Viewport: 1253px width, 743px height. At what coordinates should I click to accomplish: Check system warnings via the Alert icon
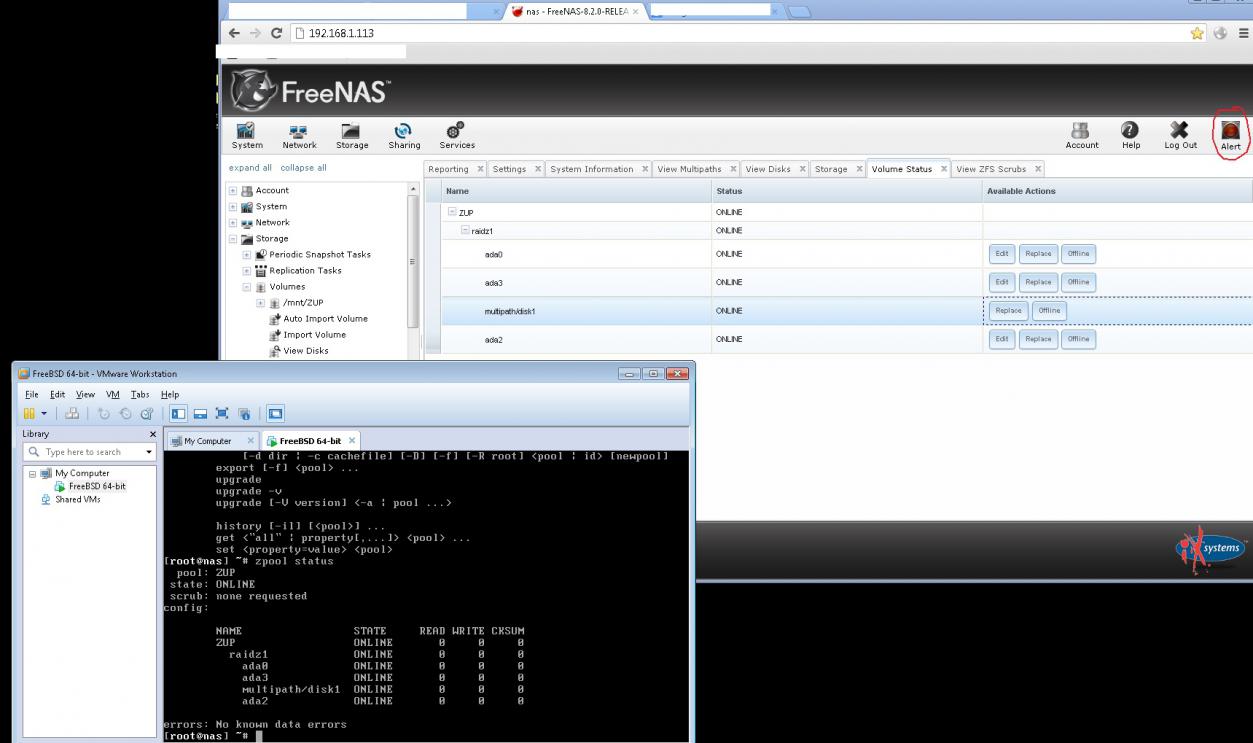(x=1228, y=135)
